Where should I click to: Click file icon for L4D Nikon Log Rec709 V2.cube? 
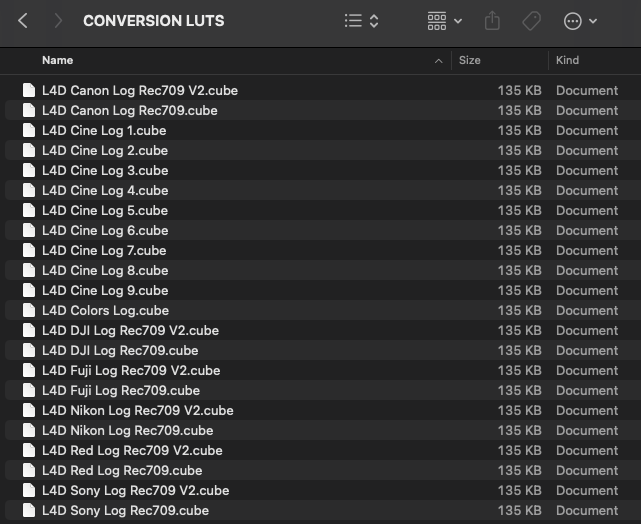click(x=29, y=410)
